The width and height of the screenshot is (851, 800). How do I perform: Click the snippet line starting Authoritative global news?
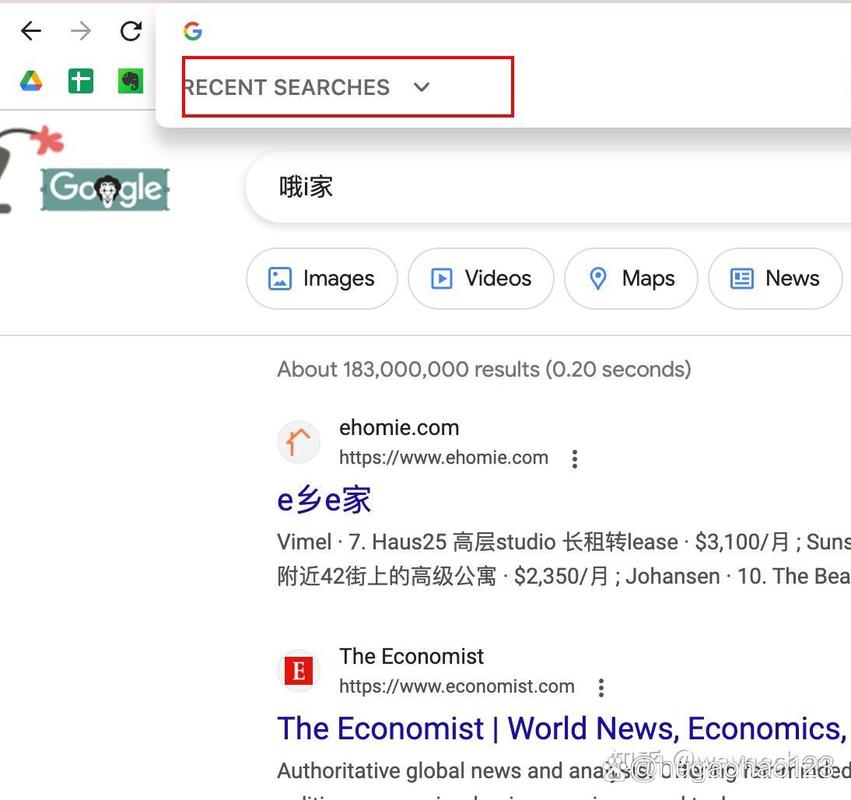(x=564, y=770)
